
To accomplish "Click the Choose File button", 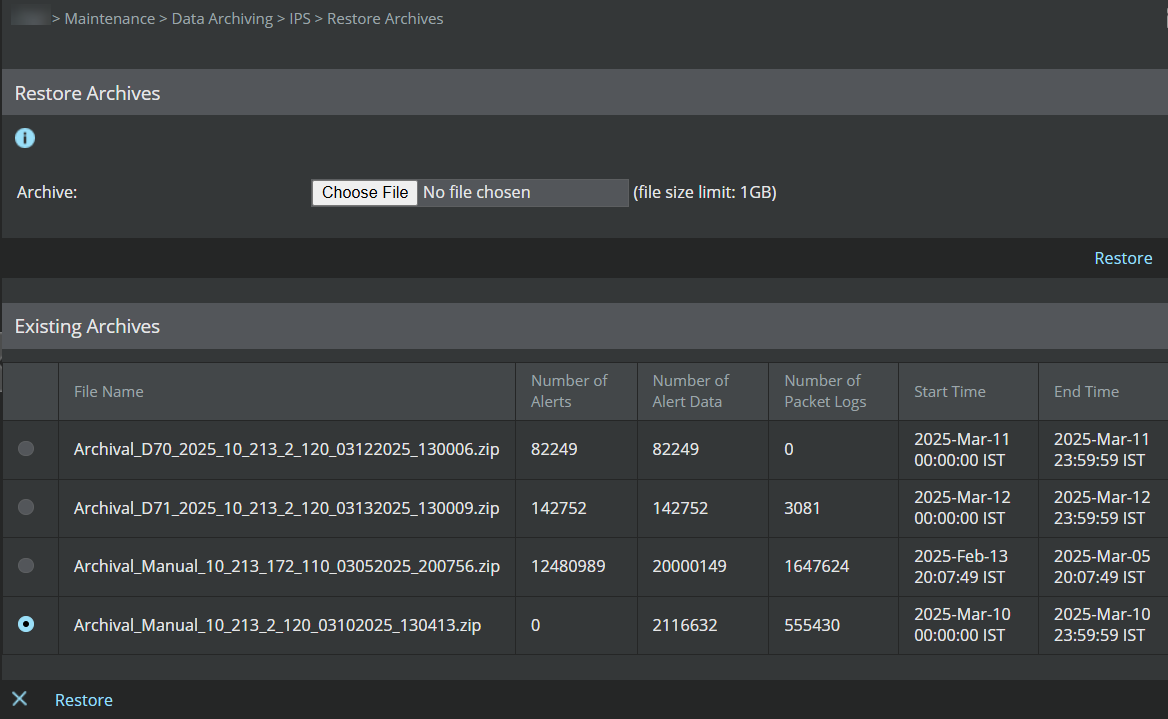I will click(x=365, y=192).
